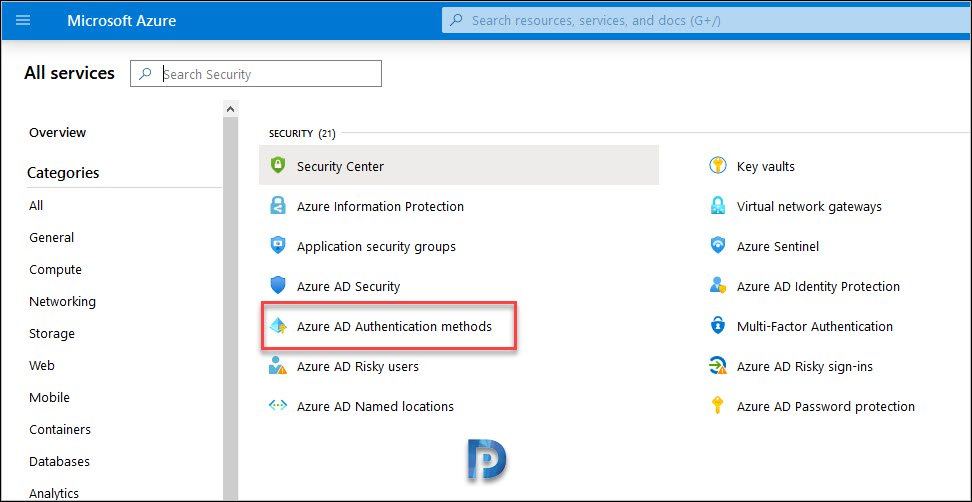Screen dimensions: 972x502
Task: Click the Azure Sentinel shield icon
Action: 718,245
